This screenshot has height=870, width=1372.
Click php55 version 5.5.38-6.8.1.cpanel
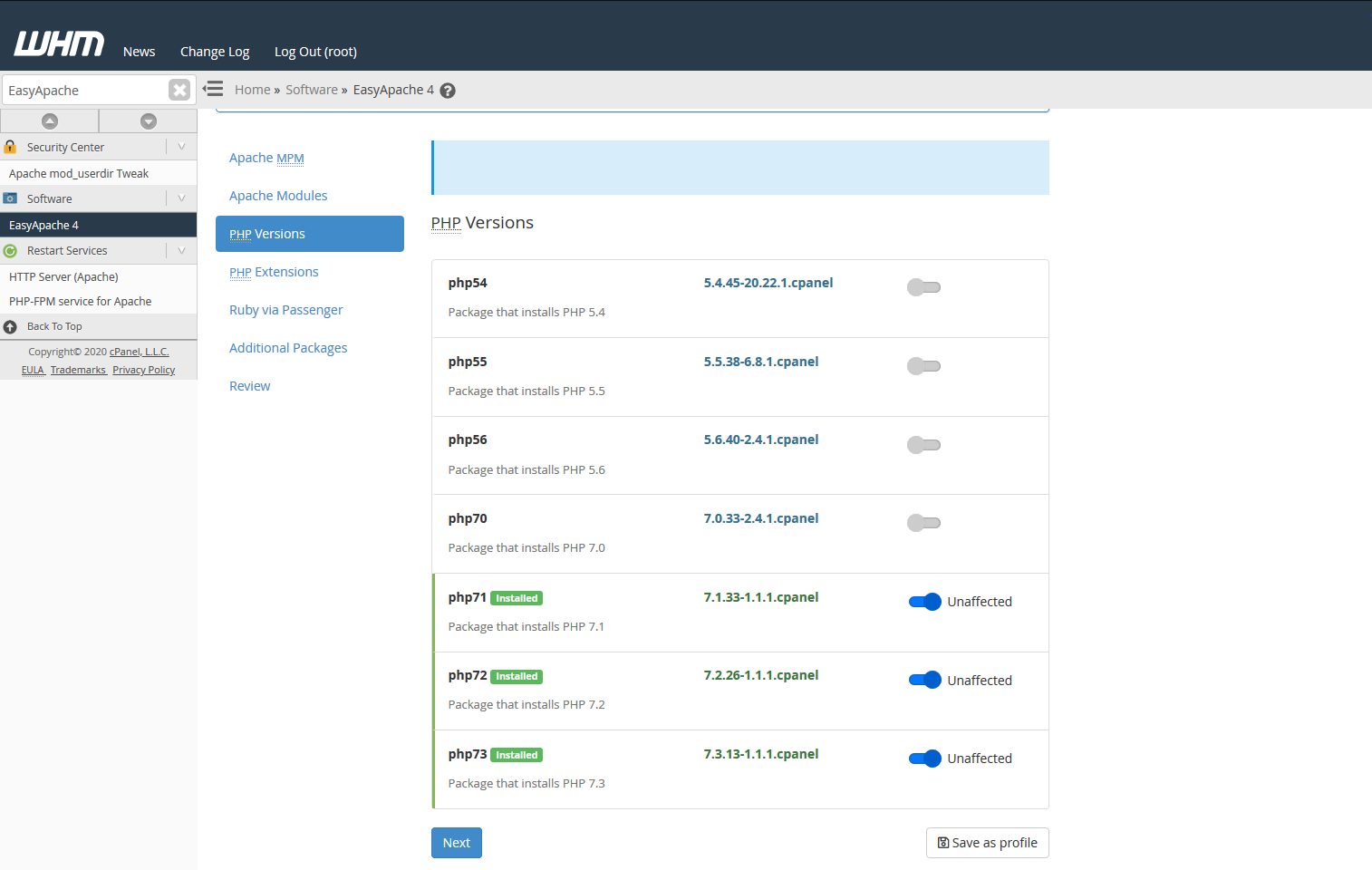click(x=761, y=362)
